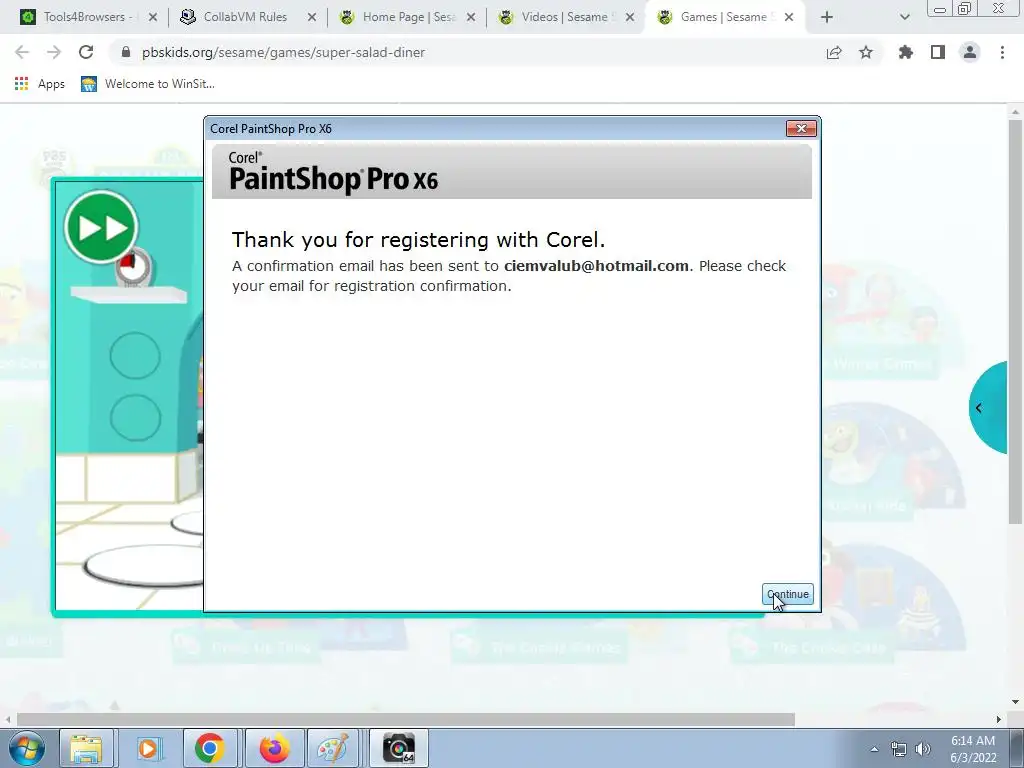Click the horizontal page scrollbar

406,719
